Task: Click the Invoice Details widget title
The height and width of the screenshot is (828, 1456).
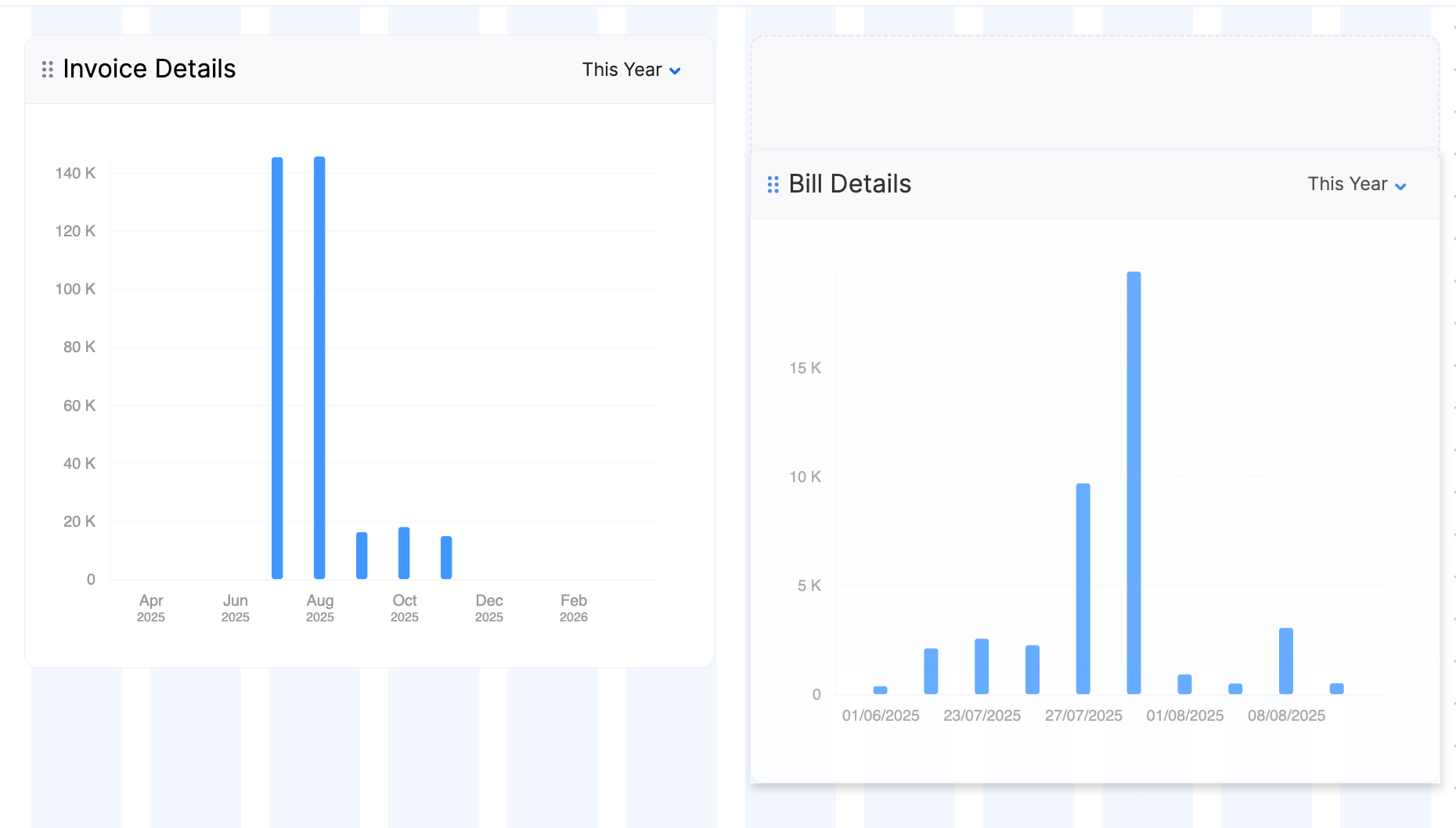Action: pos(149,70)
